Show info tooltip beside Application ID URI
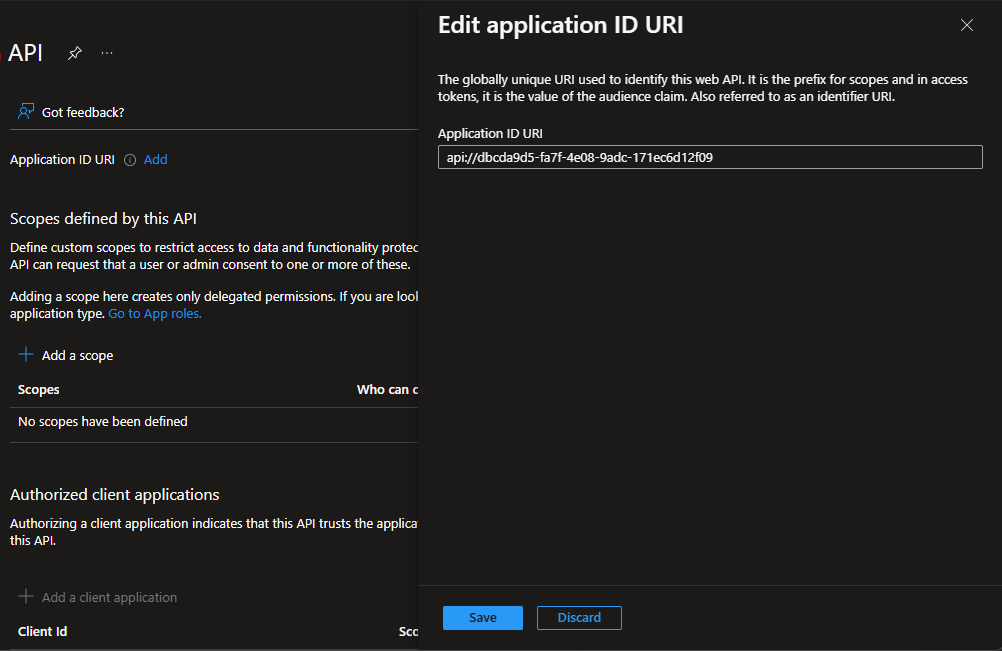The width and height of the screenshot is (1002, 651). click(130, 160)
